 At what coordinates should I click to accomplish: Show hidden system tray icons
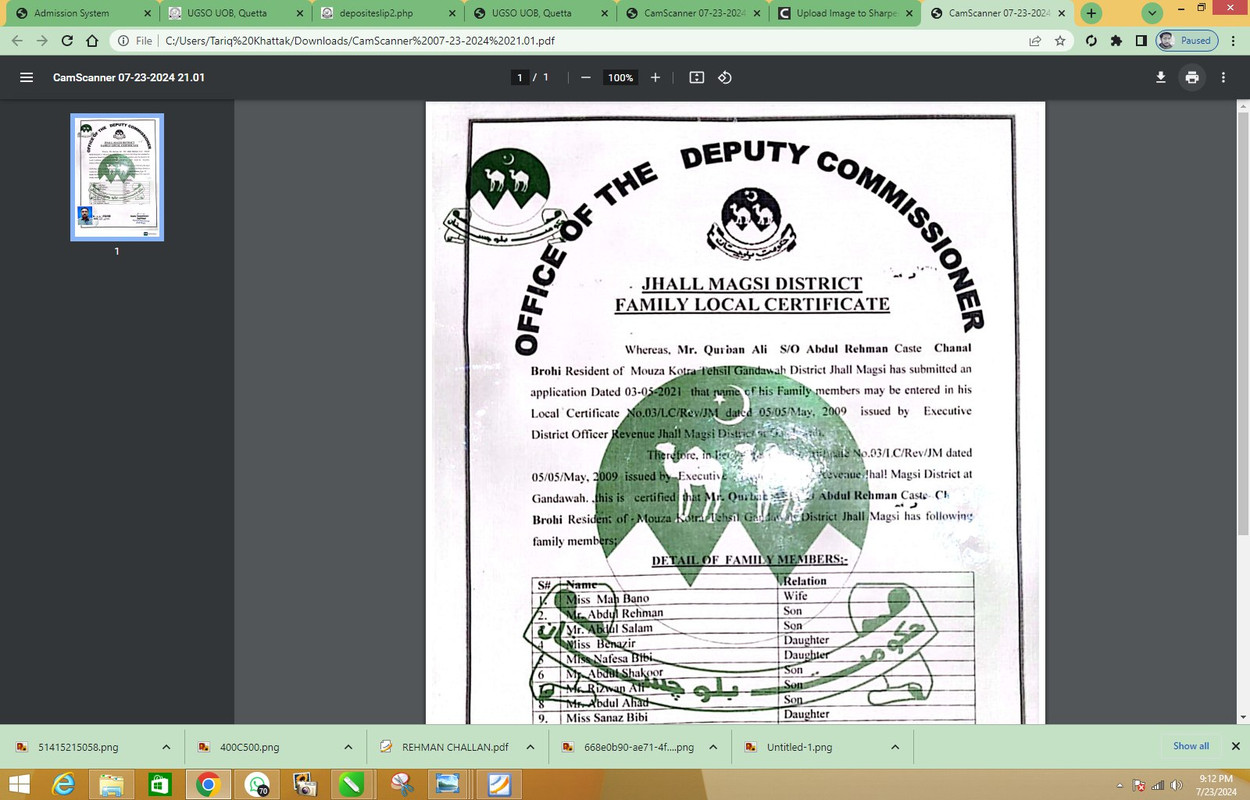pyautogui.click(x=1122, y=785)
